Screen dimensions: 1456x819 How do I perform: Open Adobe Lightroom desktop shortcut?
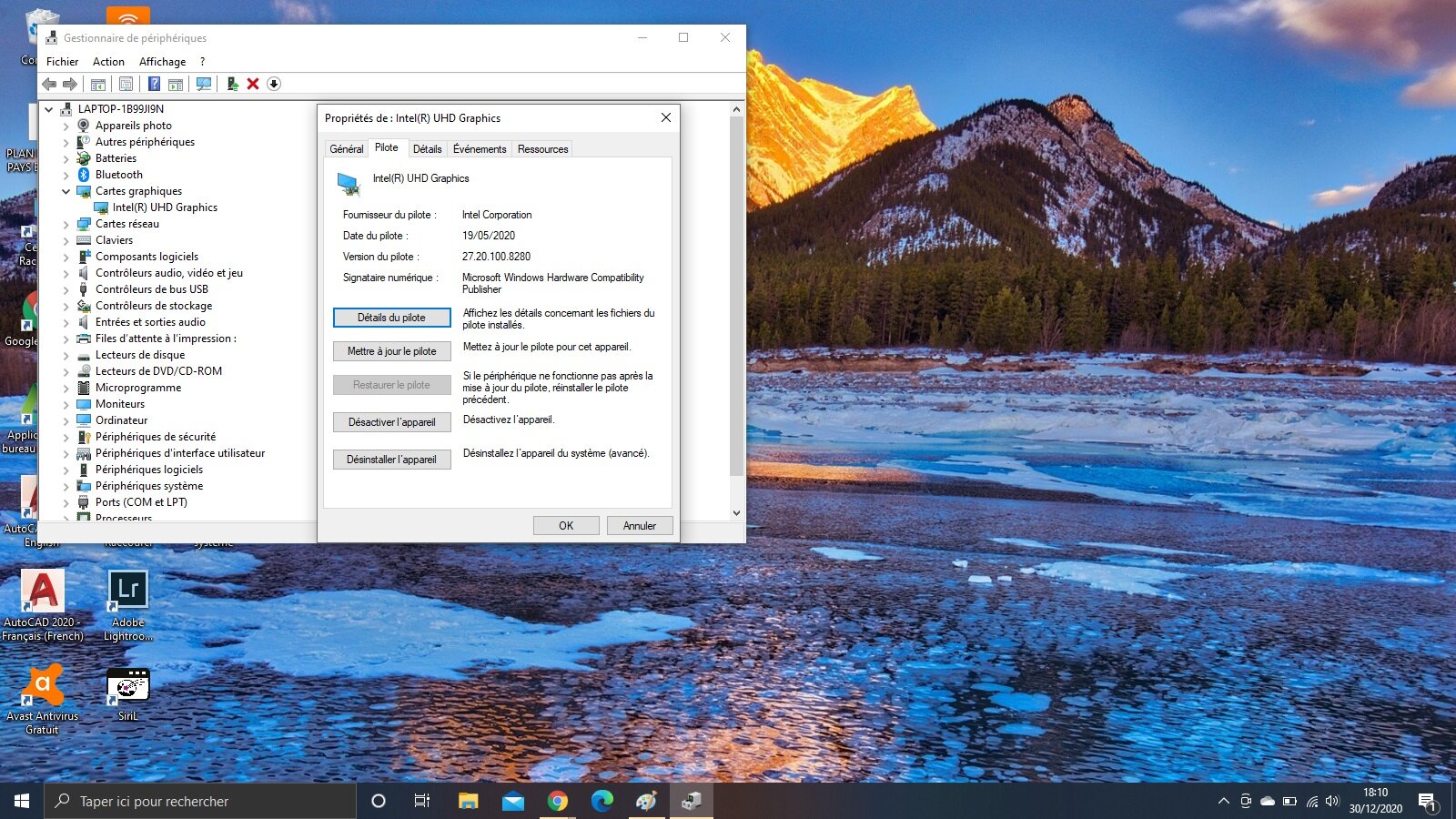[x=128, y=605]
